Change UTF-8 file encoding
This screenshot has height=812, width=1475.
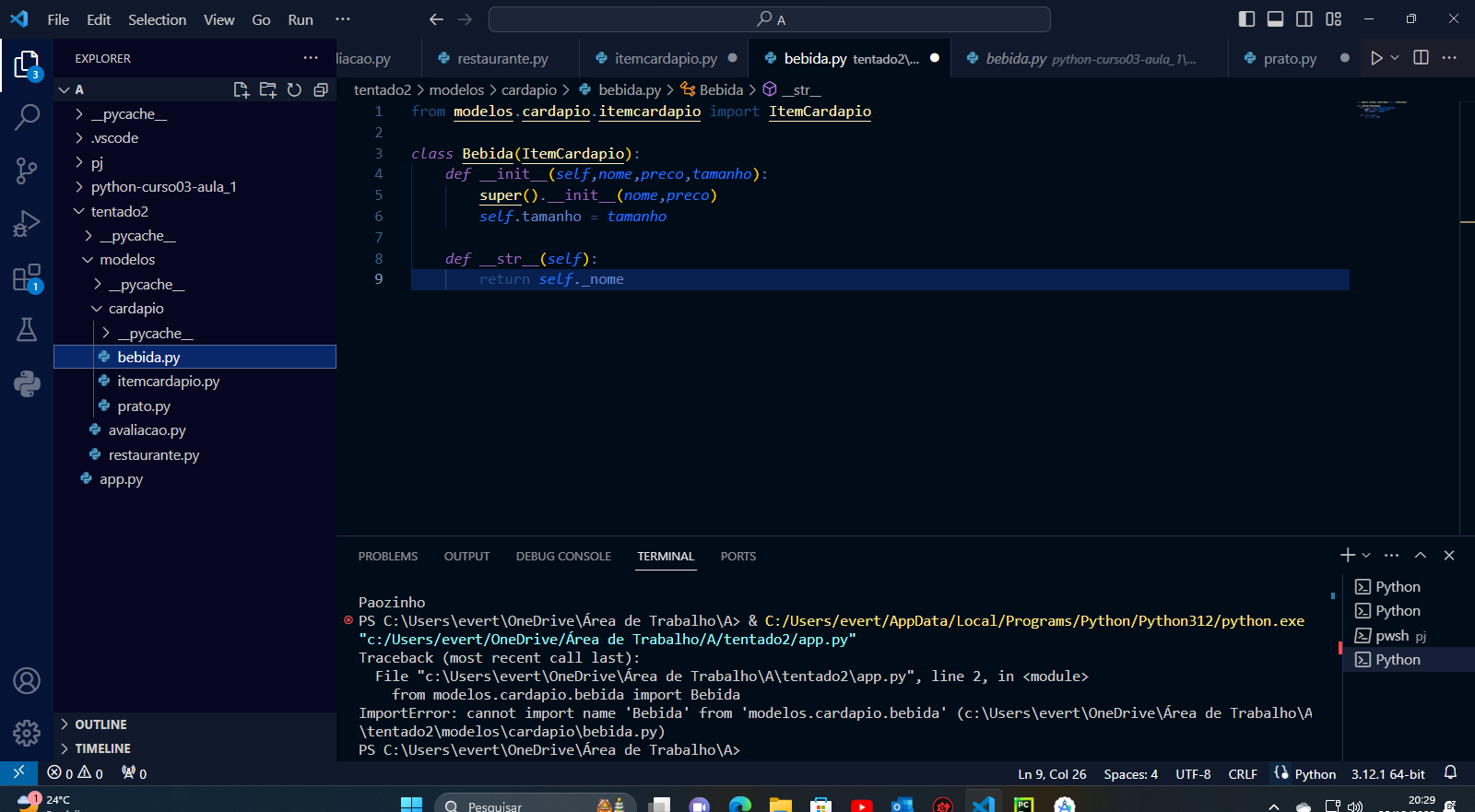(x=1193, y=774)
